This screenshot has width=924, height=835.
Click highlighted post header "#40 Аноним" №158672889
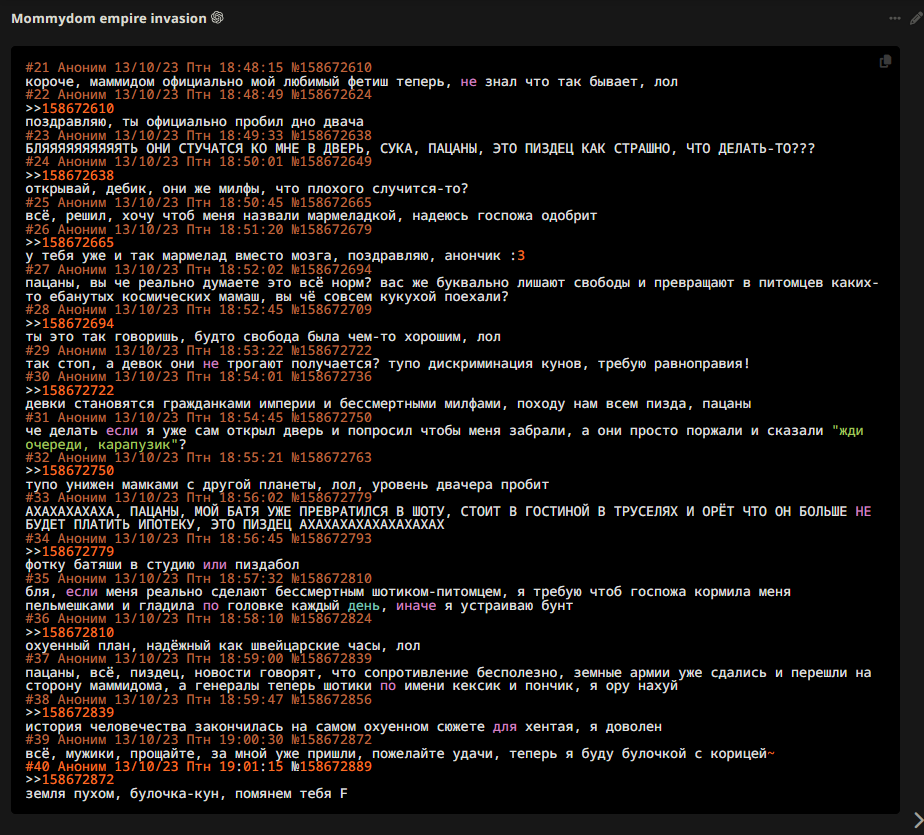(x=199, y=767)
